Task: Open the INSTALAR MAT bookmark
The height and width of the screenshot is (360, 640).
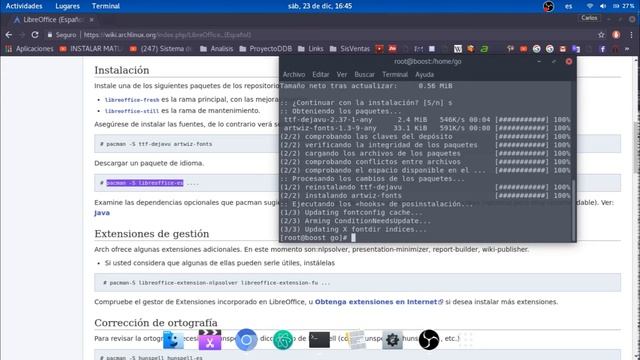Action: coord(91,49)
